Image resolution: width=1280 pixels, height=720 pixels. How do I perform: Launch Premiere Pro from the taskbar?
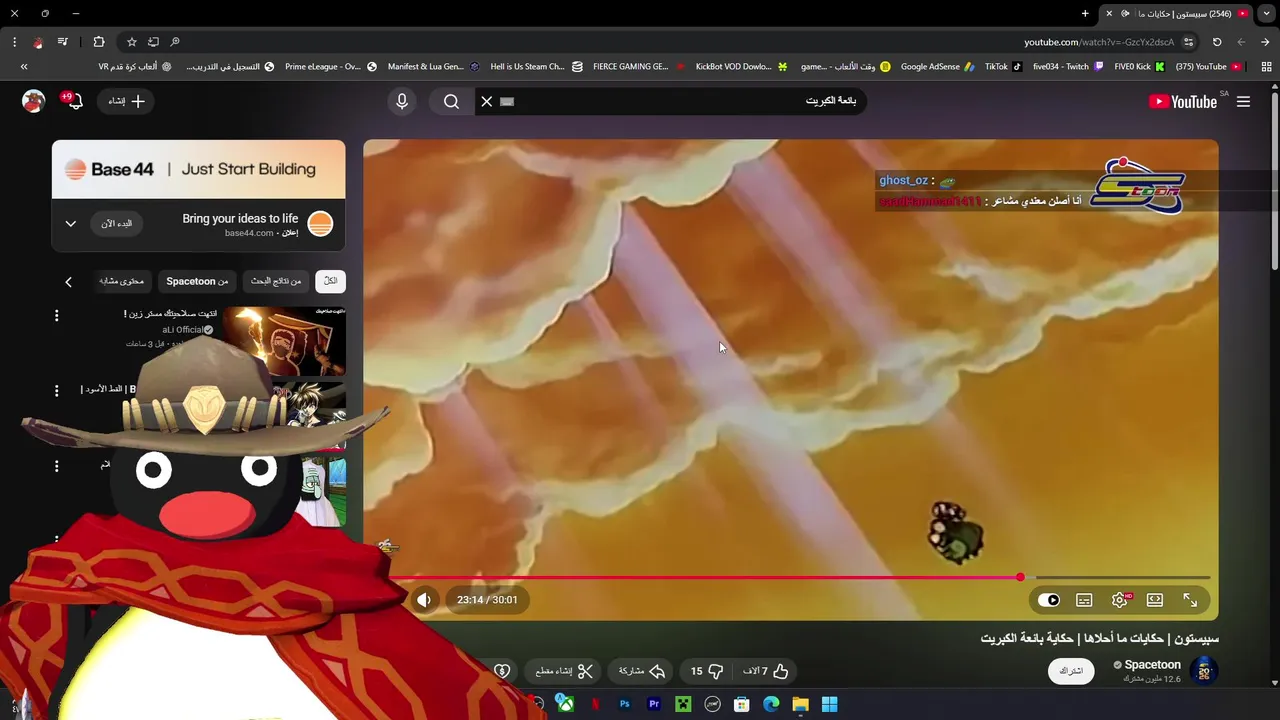coord(653,704)
